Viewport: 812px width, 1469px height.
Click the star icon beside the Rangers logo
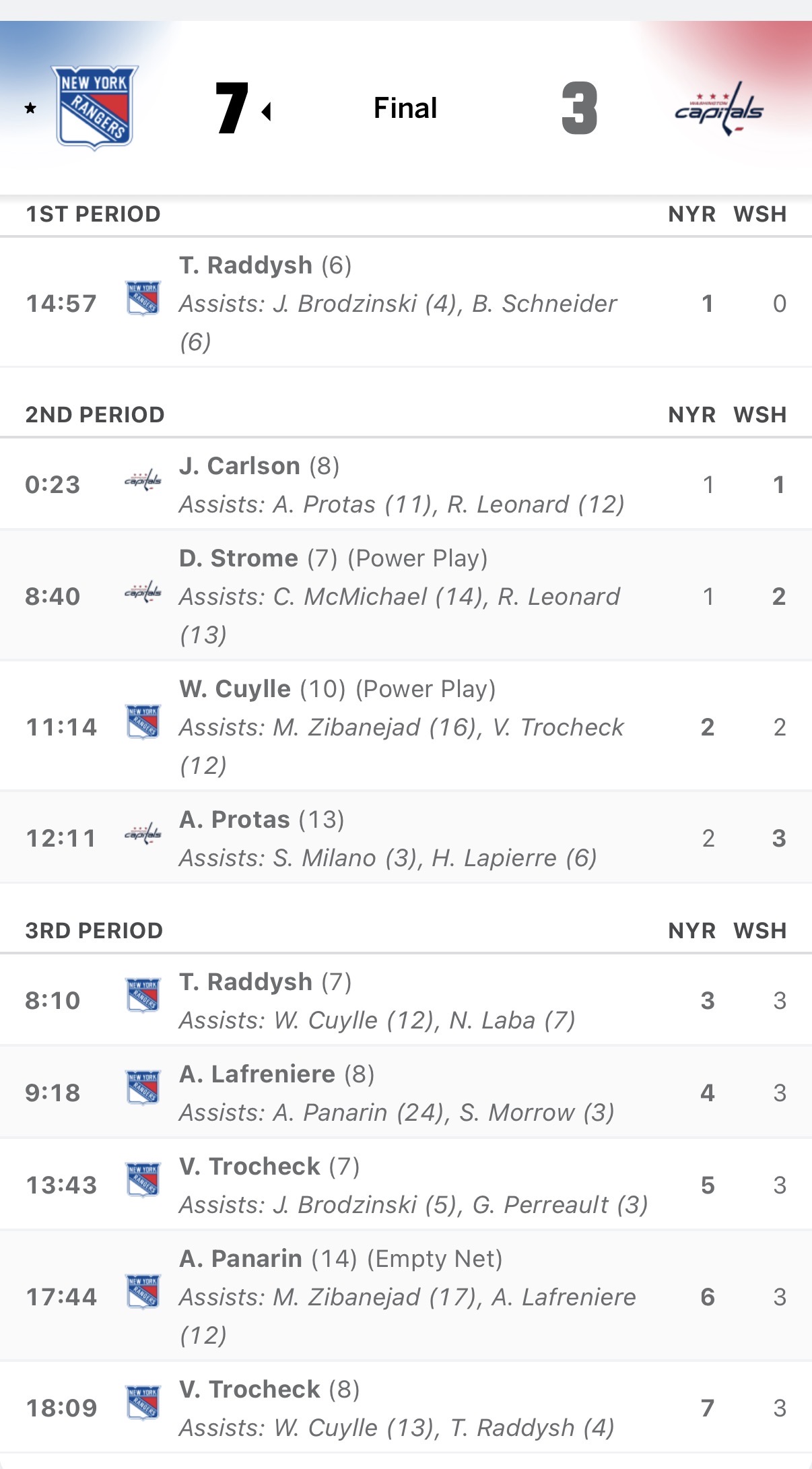pyautogui.click(x=30, y=108)
